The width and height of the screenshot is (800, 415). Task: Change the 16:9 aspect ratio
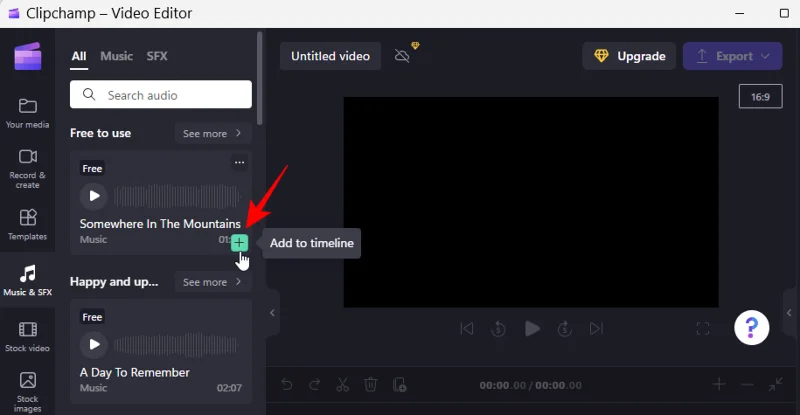pyautogui.click(x=760, y=96)
